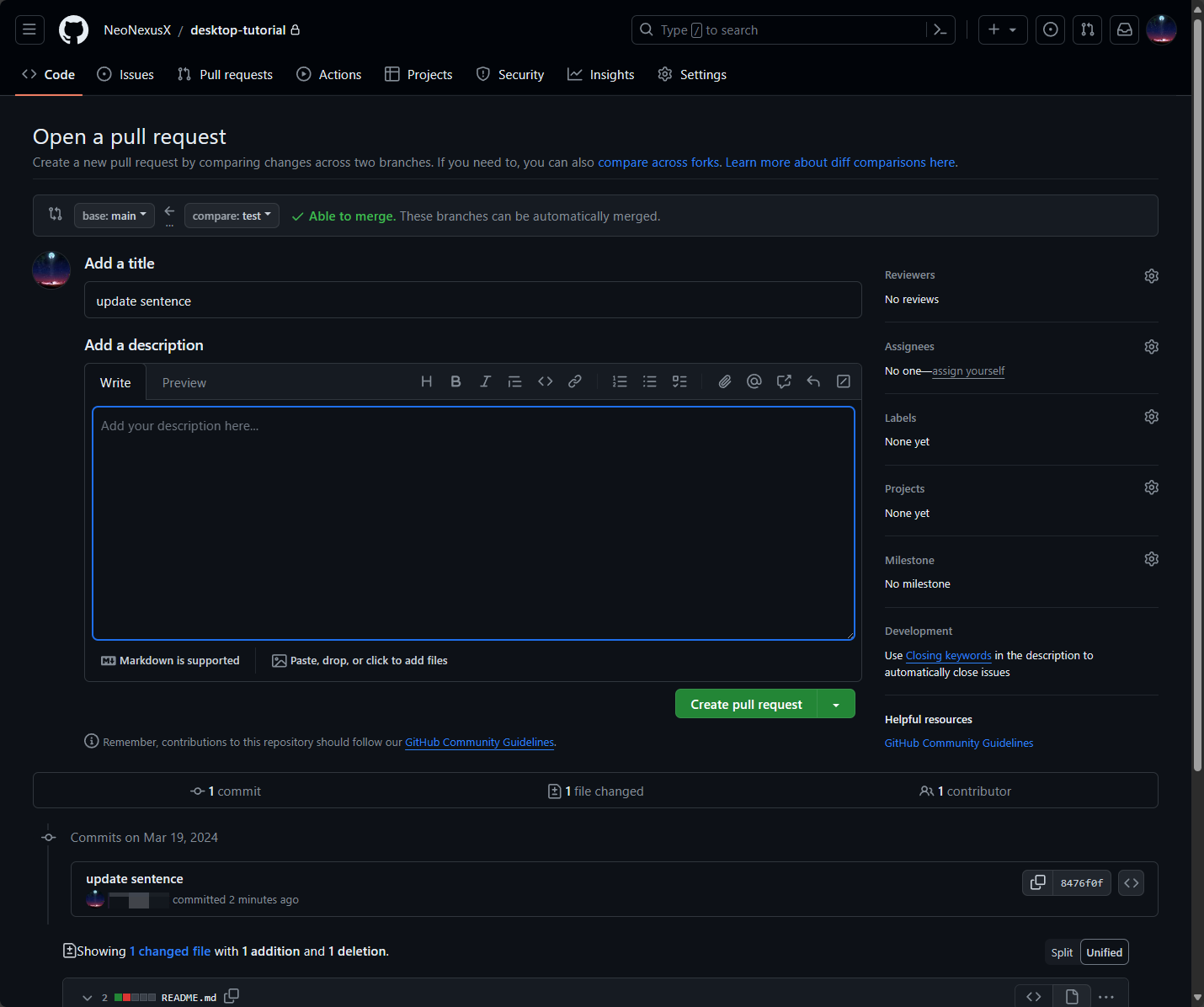
Task: Edit Assignees with gear icon
Action: pos(1151,347)
